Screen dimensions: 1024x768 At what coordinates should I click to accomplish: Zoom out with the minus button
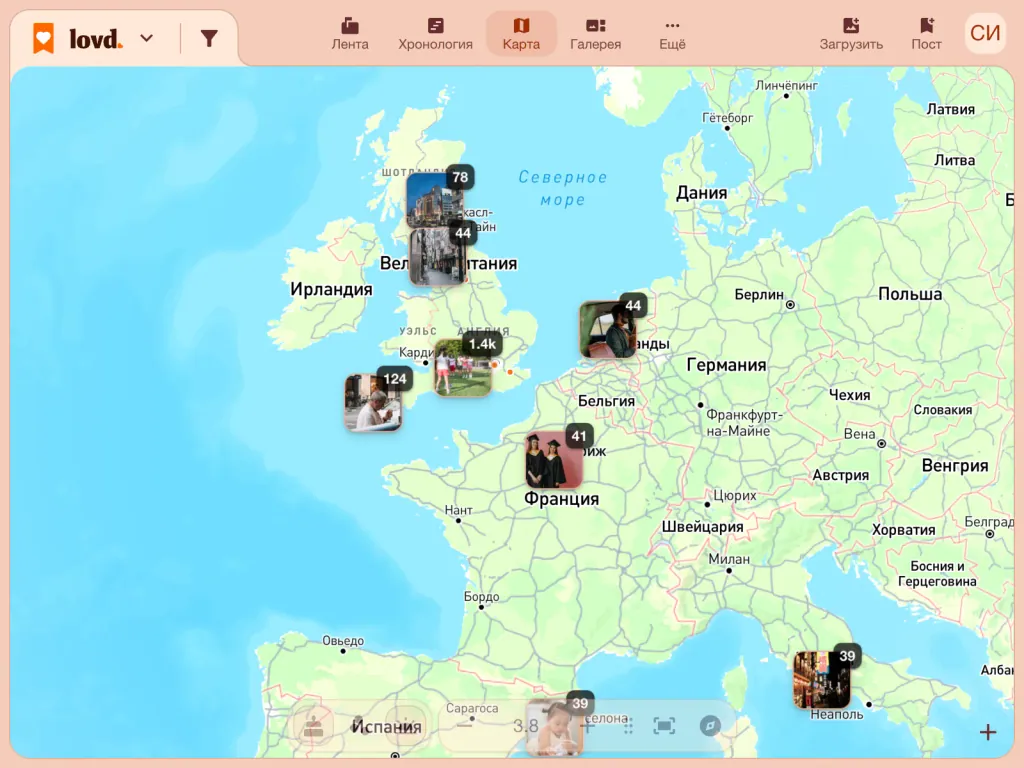coord(464,726)
